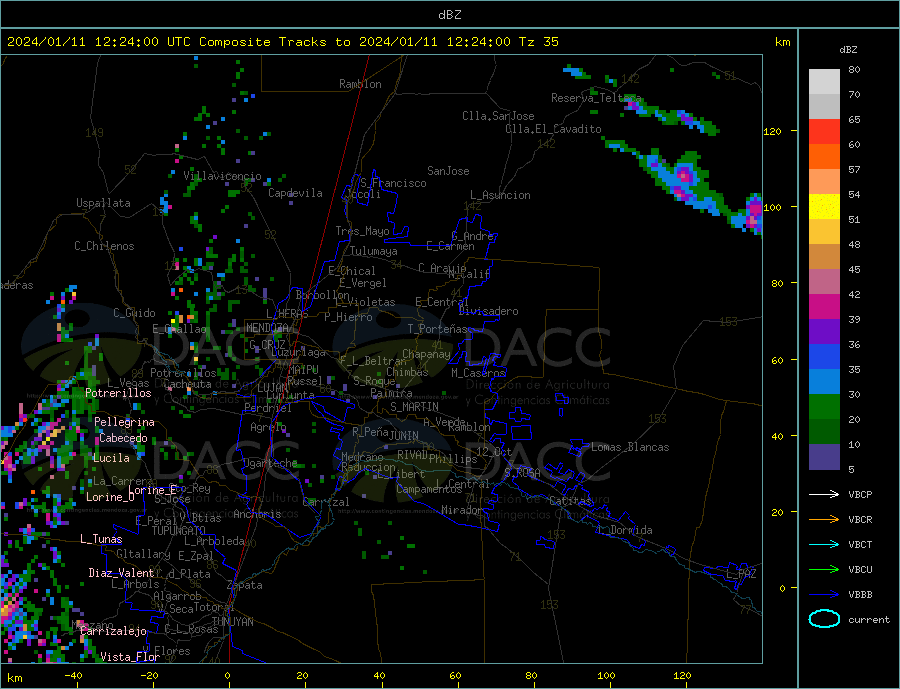Click the pink Vista_Flor label

click(x=130, y=657)
